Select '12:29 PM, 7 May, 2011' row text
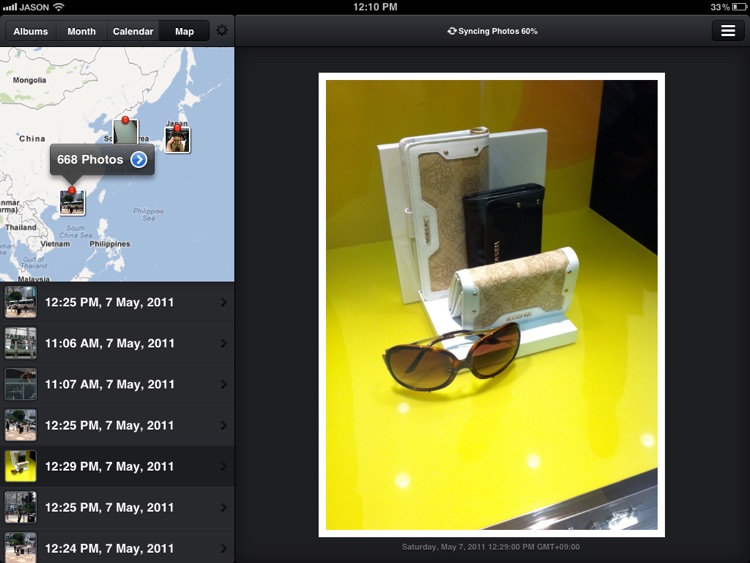Screen dimensions: 750x563 pos(110,466)
